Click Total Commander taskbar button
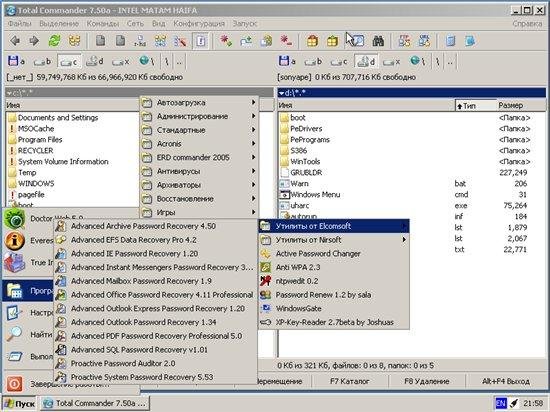This screenshot has height=412, width=550. 94,404
